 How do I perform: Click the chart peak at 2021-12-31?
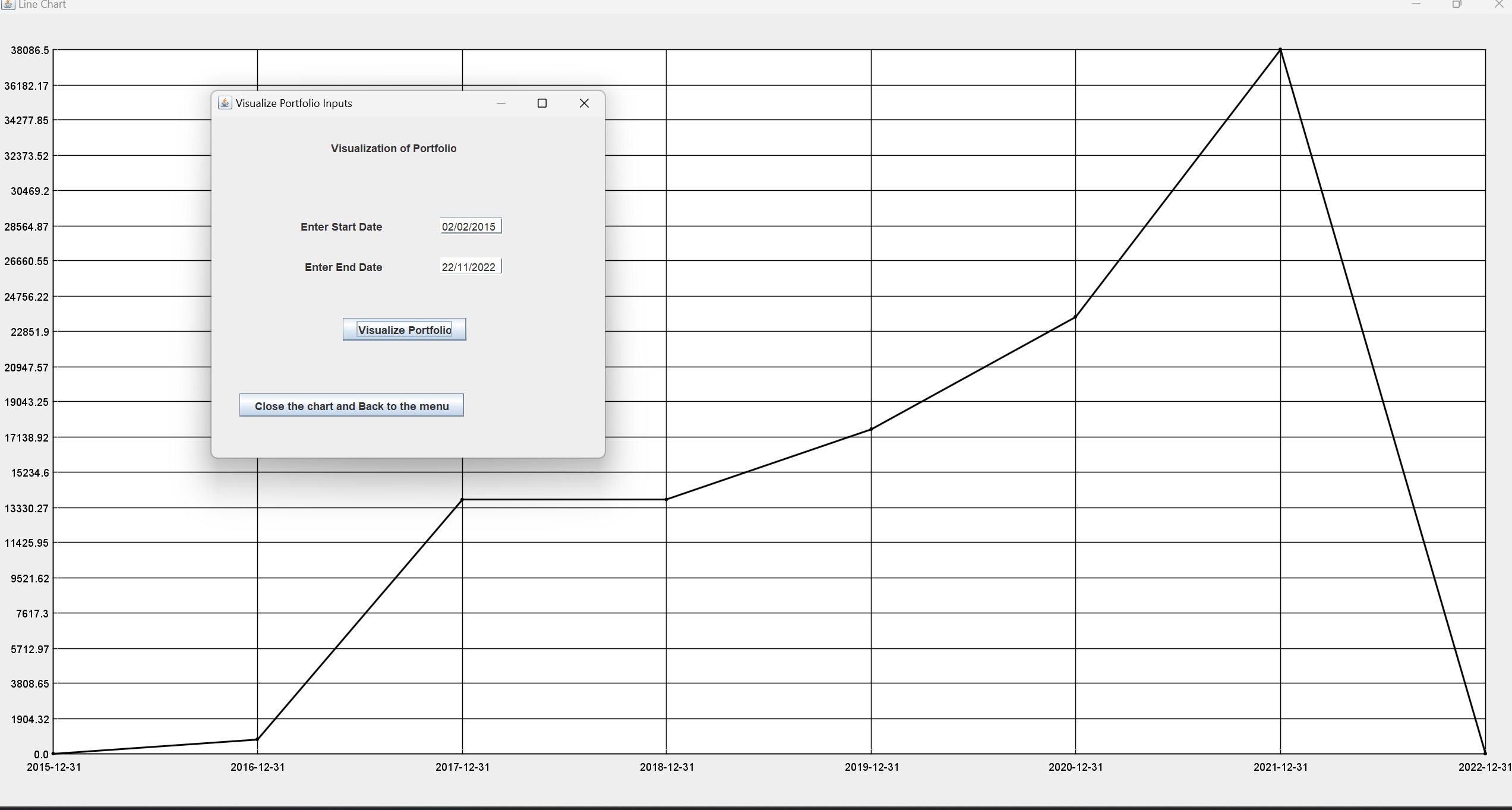click(x=1280, y=50)
